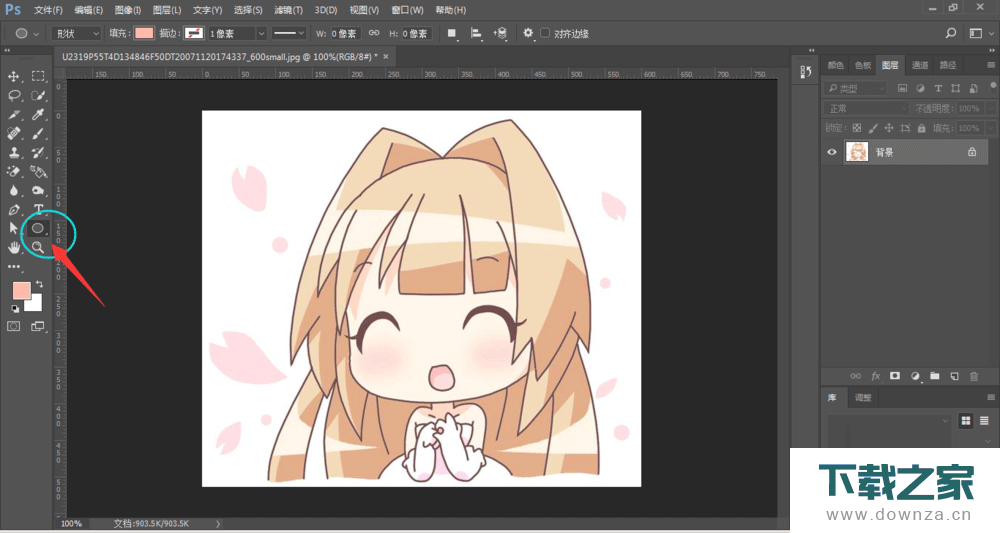The height and width of the screenshot is (533, 1000).
Task: Select the Rectangular Marquee tool
Action: (38, 77)
